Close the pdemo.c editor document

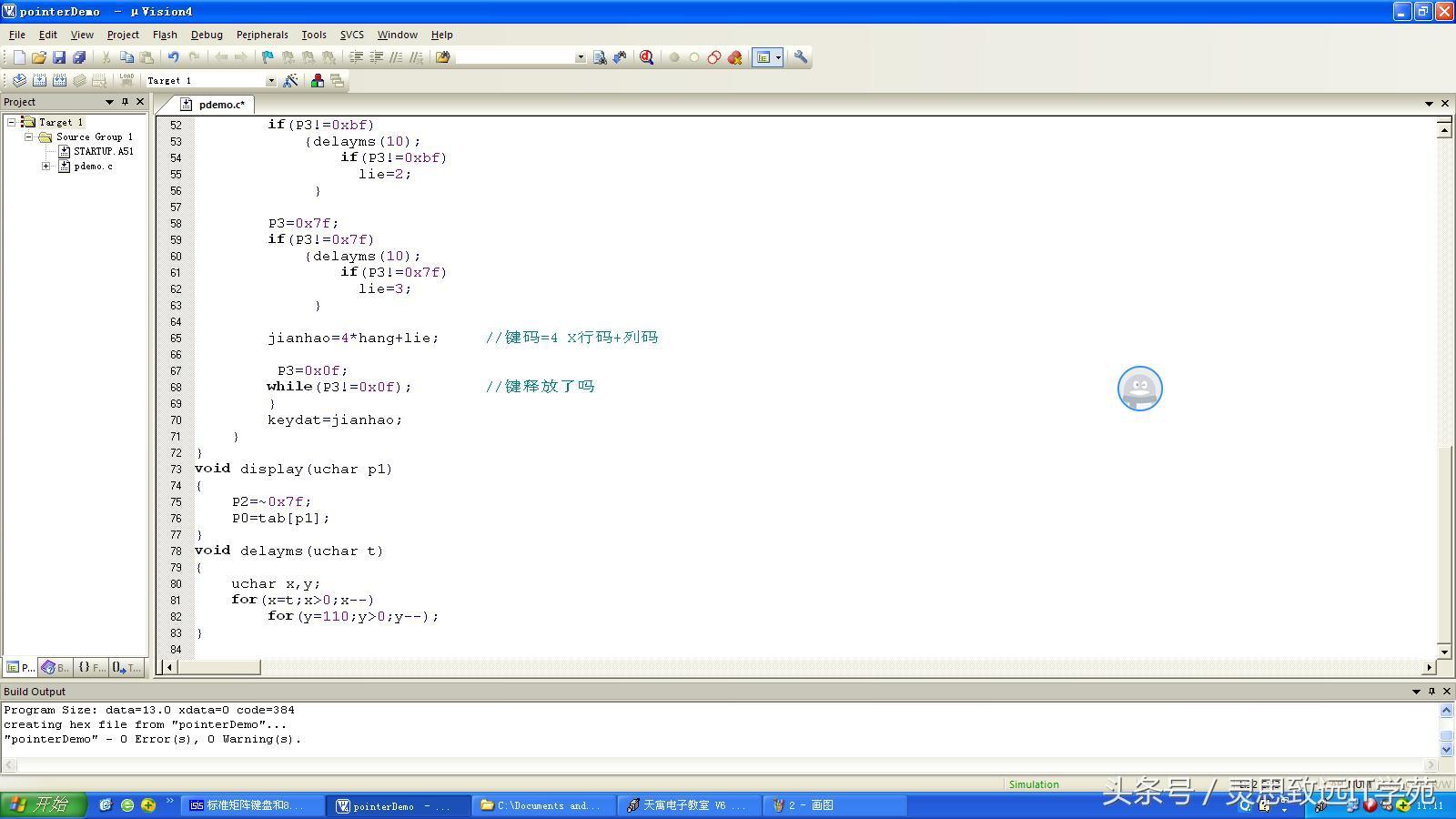point(1444,104)
